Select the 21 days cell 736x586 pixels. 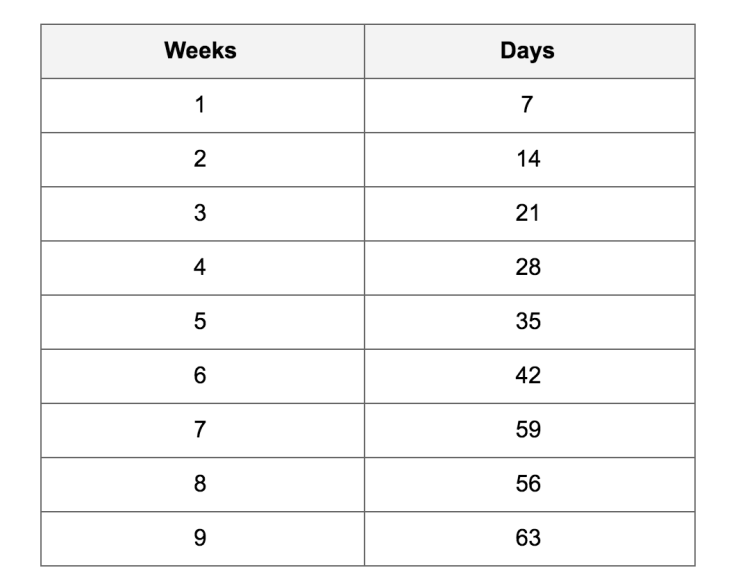529,214
